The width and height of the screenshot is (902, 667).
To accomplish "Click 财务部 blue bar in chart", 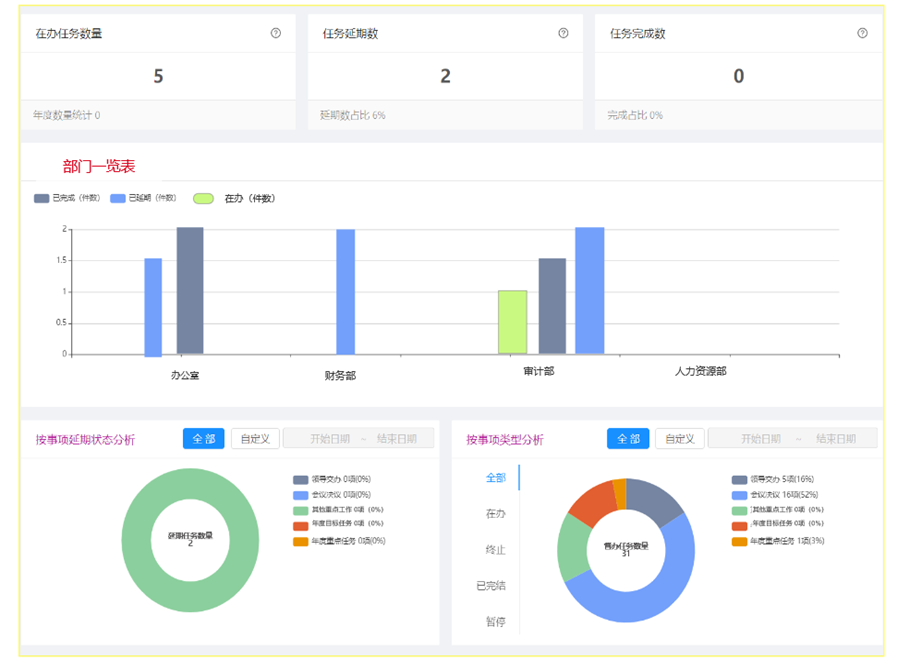I will pyautogui.click(x=345, y=291).
